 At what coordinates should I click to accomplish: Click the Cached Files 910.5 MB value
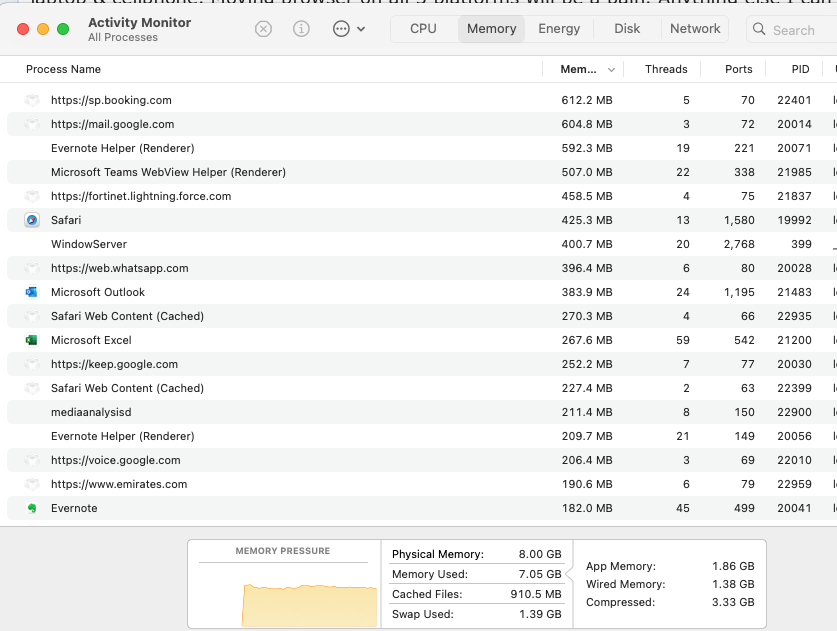pyautogui.click(x=536, y=594)
